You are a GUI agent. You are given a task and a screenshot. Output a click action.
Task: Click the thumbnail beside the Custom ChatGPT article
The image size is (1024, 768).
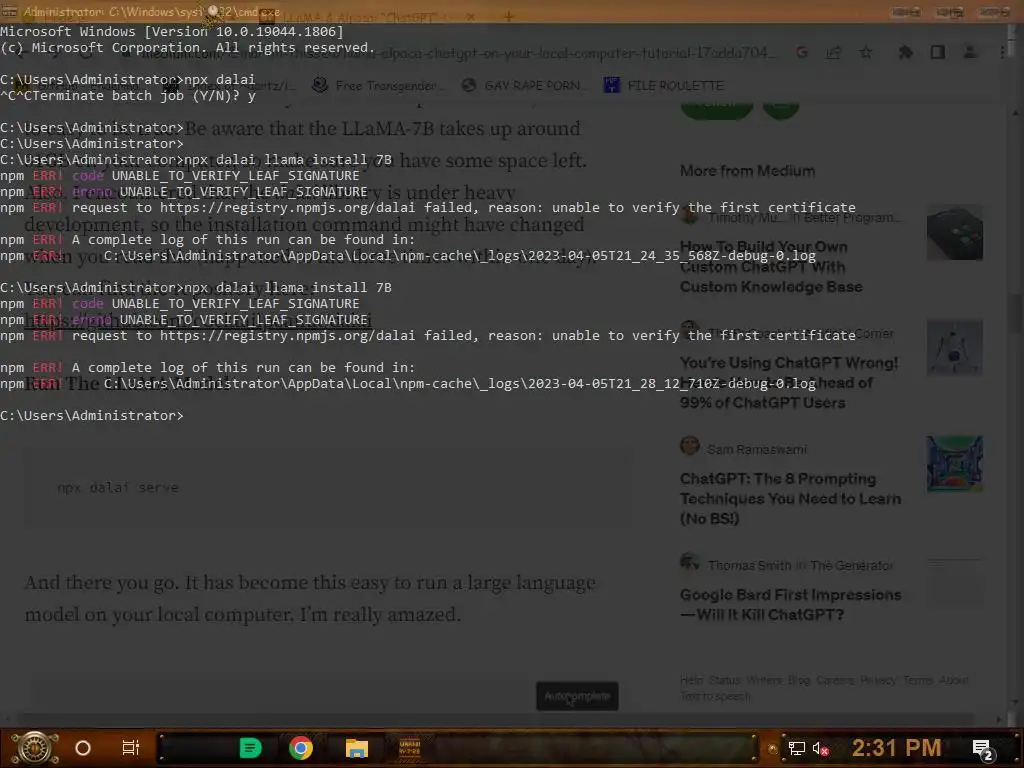[x=954, y=232]
